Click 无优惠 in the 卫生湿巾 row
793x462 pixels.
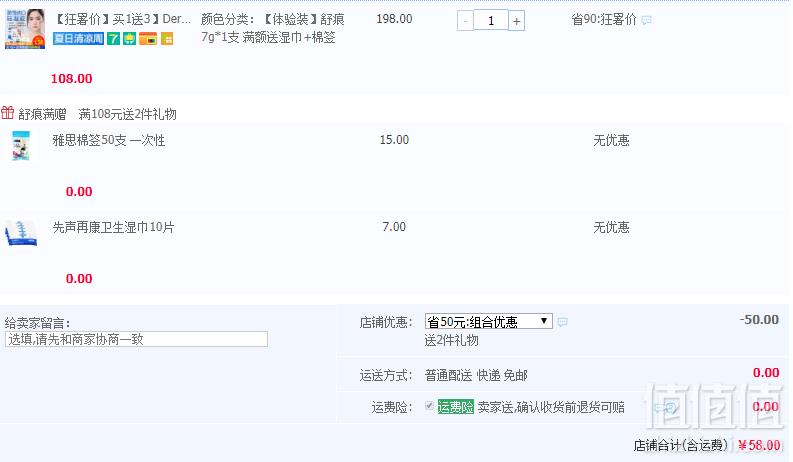(611, 227)
